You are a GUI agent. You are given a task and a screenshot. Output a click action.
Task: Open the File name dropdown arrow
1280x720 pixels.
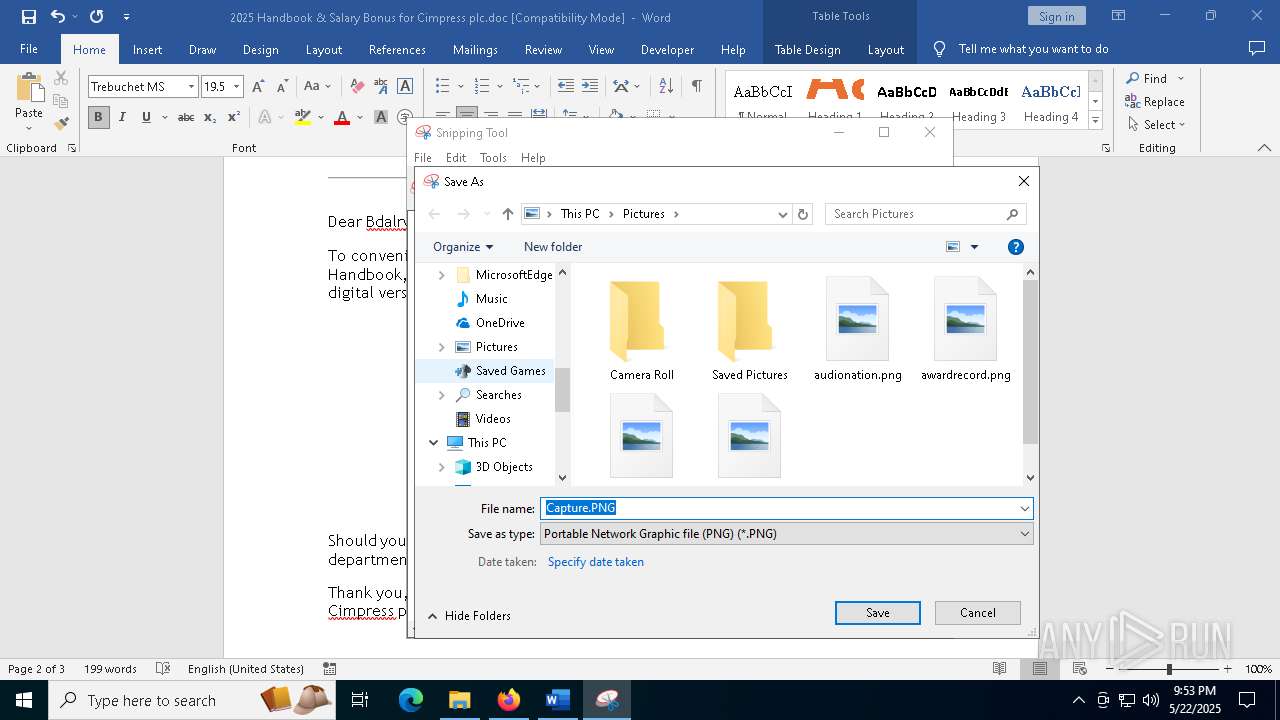pyautogui.click(x=1024, y=509)
